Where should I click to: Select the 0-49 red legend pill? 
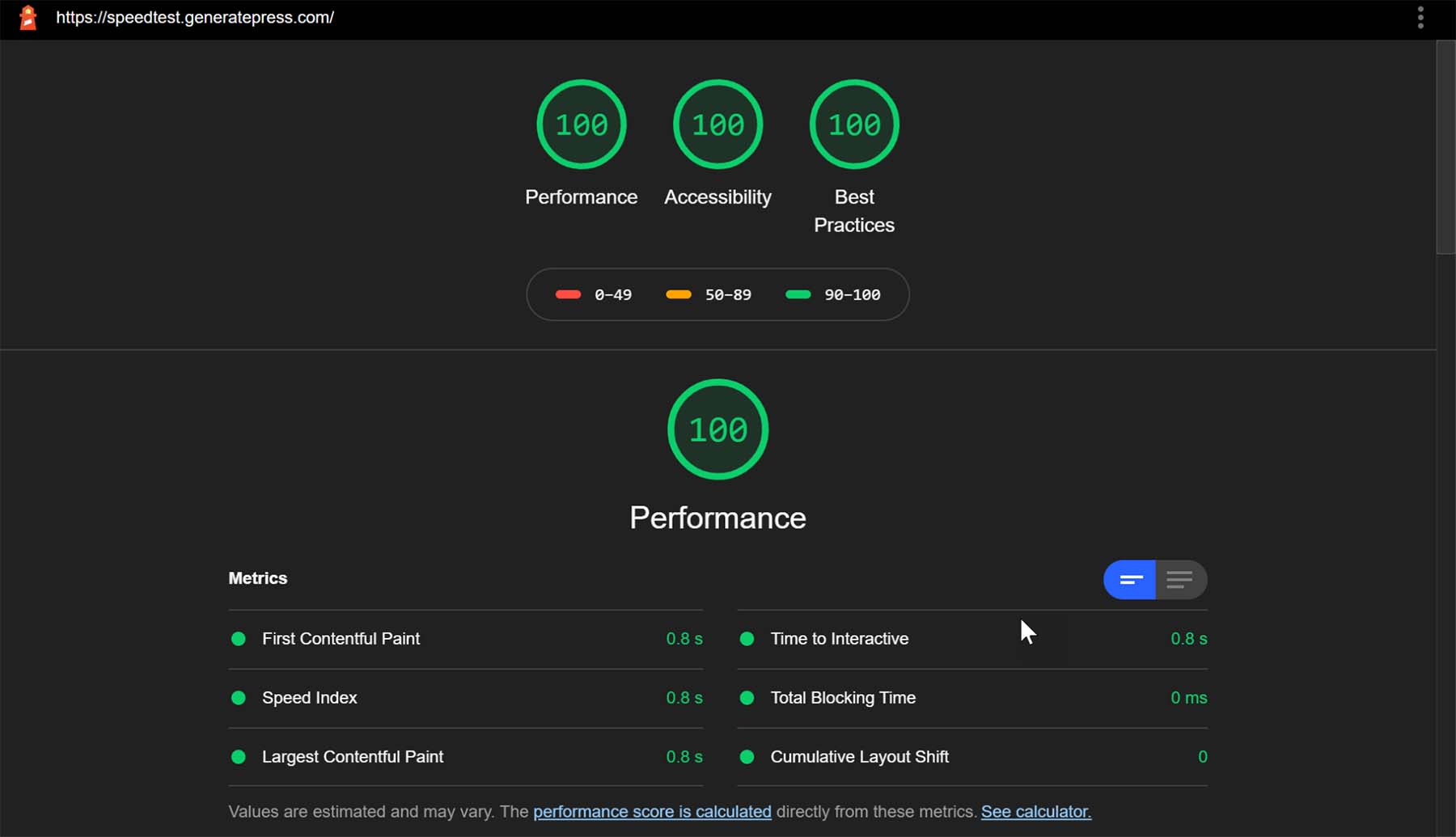569,294
